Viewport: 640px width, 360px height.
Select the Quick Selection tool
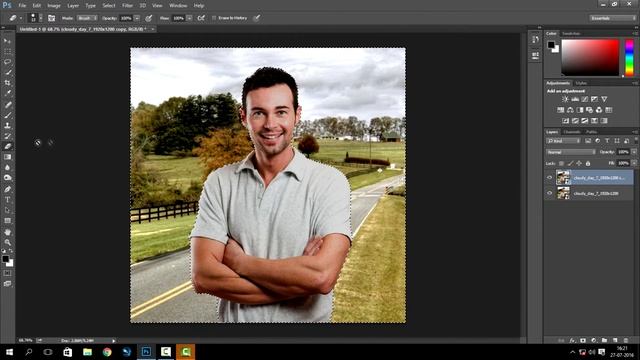click(7, 72)
